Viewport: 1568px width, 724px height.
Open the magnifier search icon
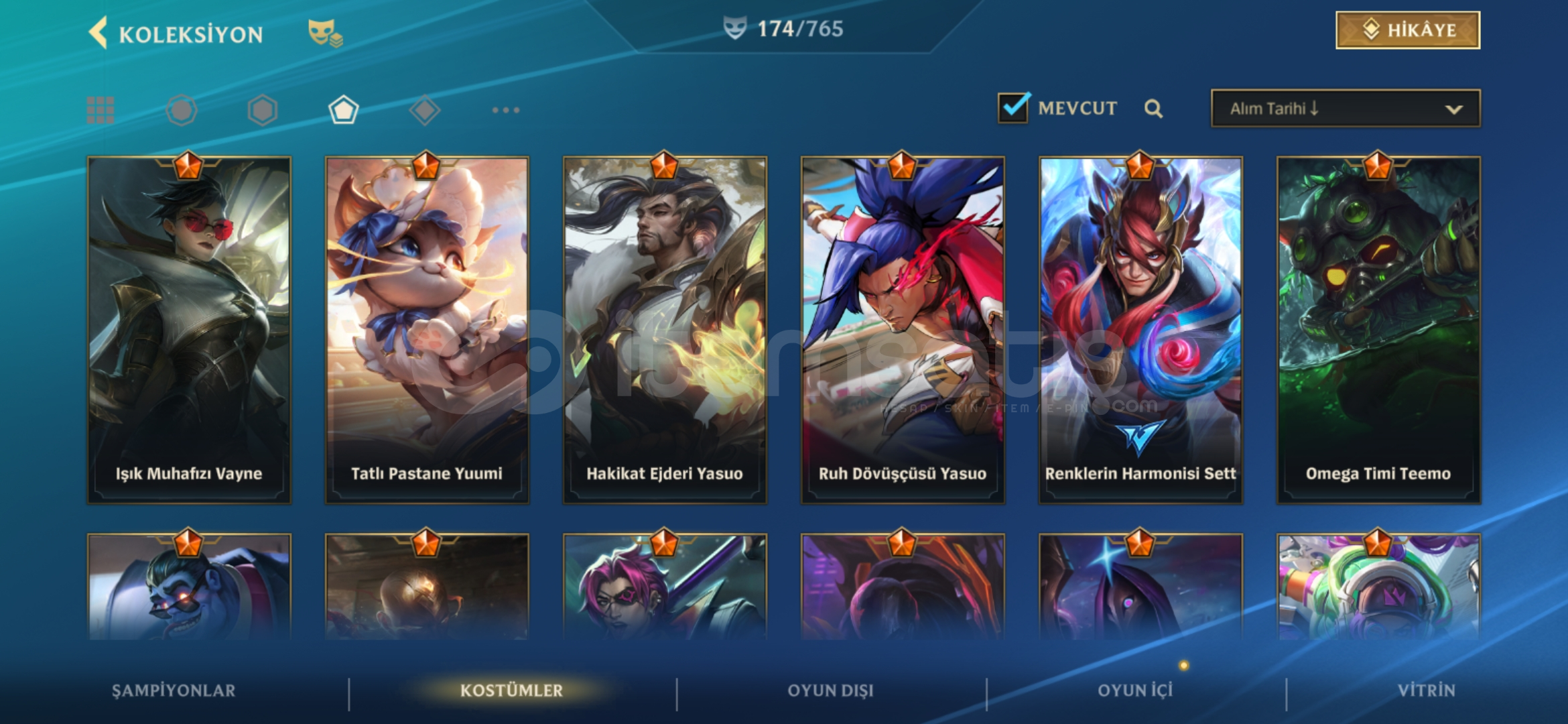click(1153, 109)
